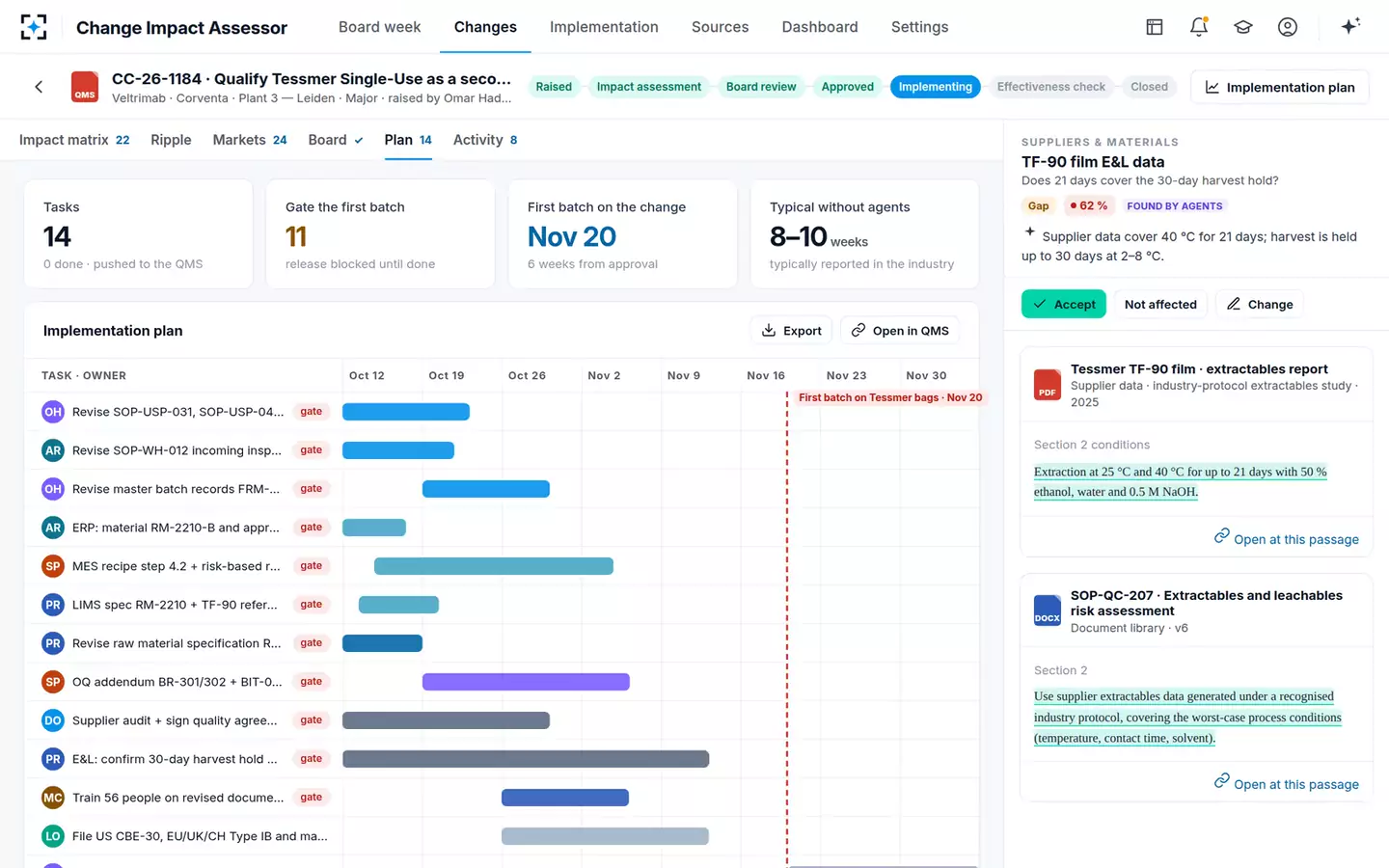Export the implementation plan

point(791,331)
